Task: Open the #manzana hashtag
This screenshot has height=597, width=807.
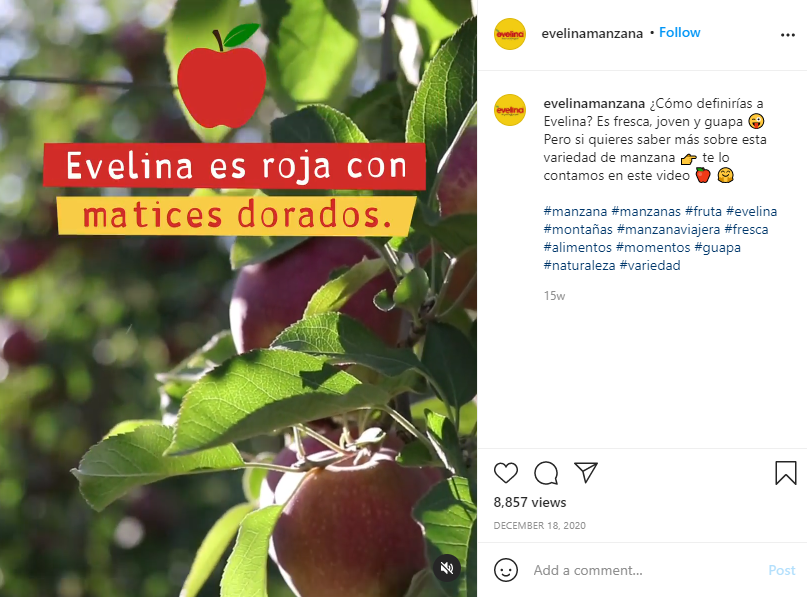Action: tap(575, 211)
